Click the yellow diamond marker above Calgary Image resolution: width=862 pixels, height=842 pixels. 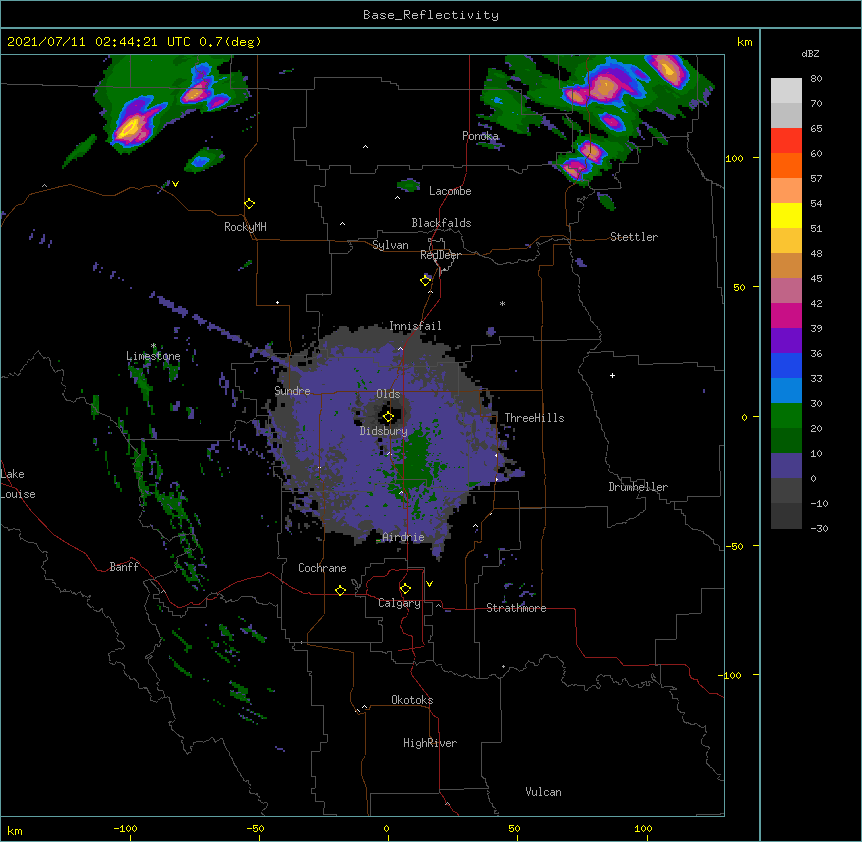click(x=405, y=589)
